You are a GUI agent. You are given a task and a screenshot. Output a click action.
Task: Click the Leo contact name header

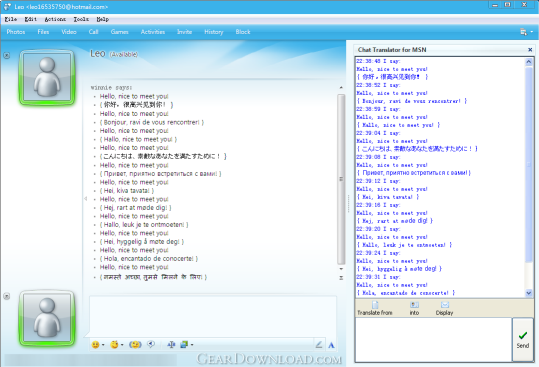click(x=98, y=54)
